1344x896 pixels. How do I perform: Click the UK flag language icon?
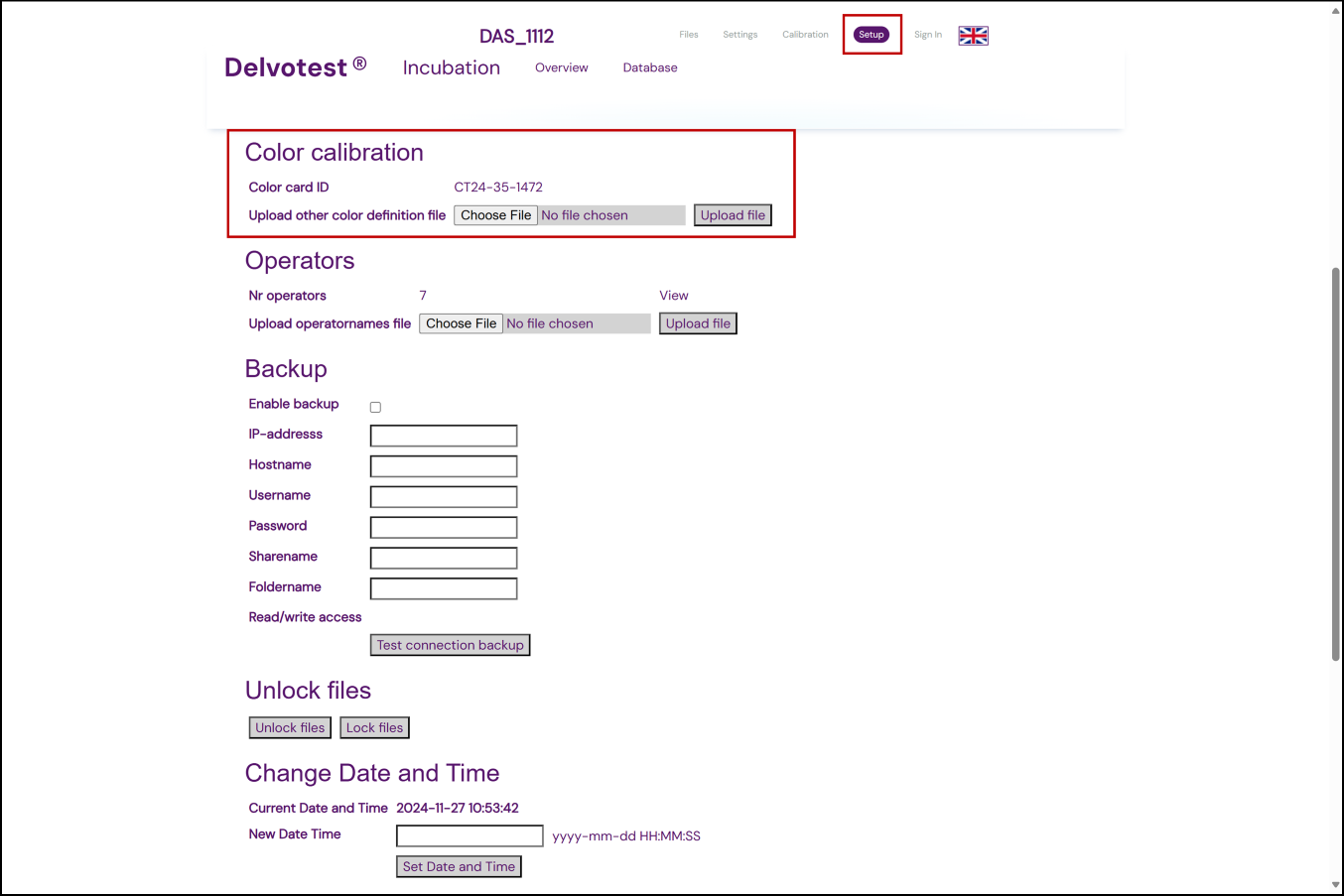click(x=973, y=36)
